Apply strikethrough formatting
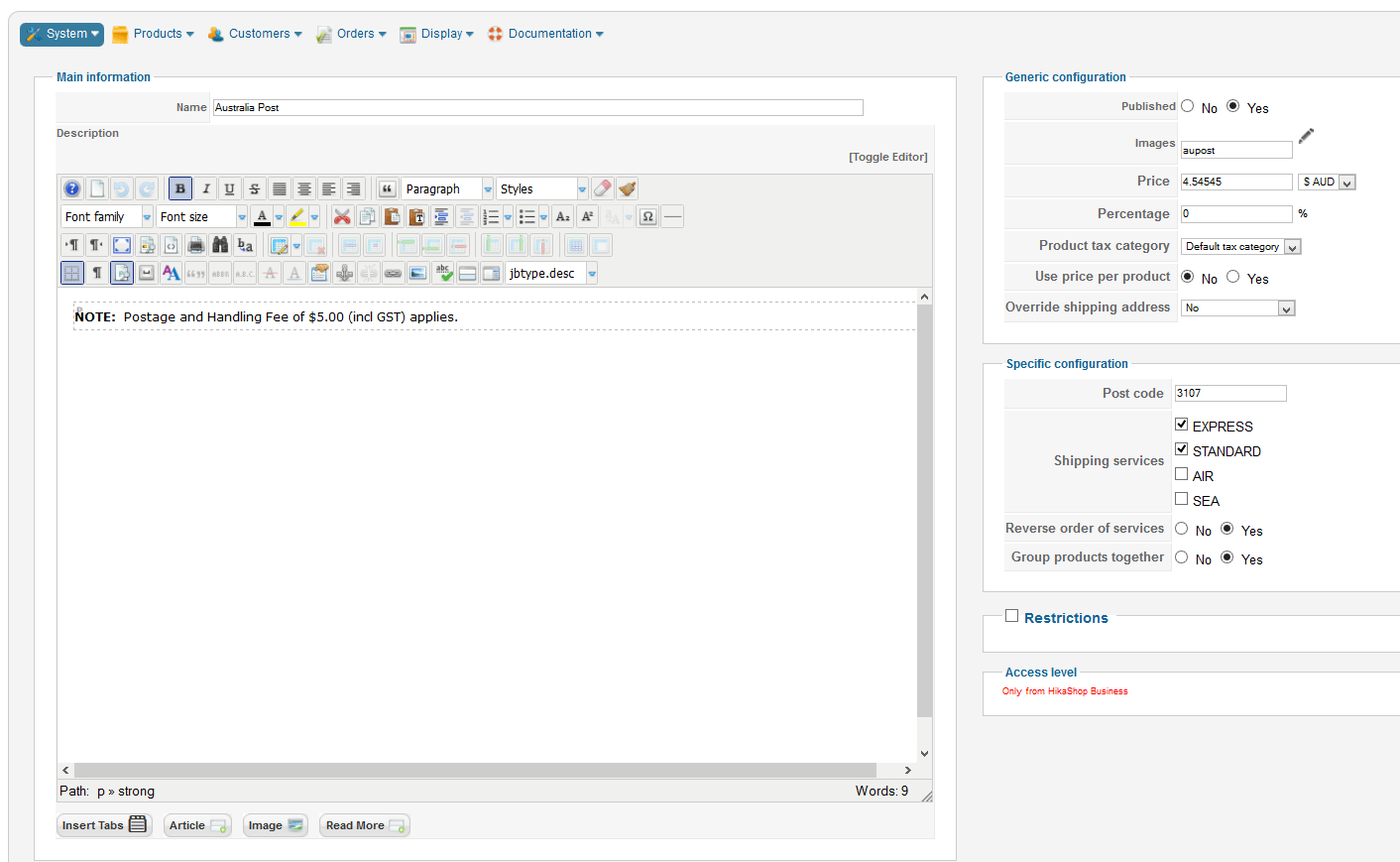Viewport: 1400px width, 862px height. click(254, 188)
